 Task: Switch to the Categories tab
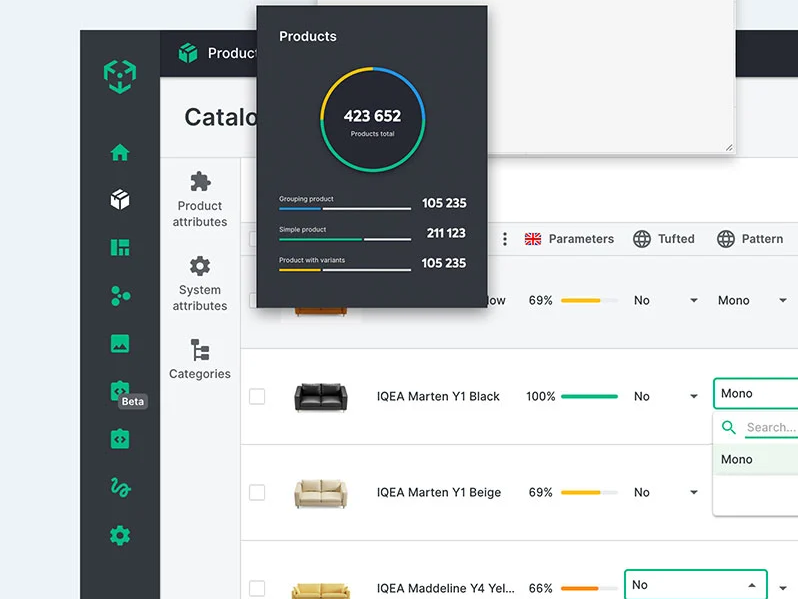[200, 358]
